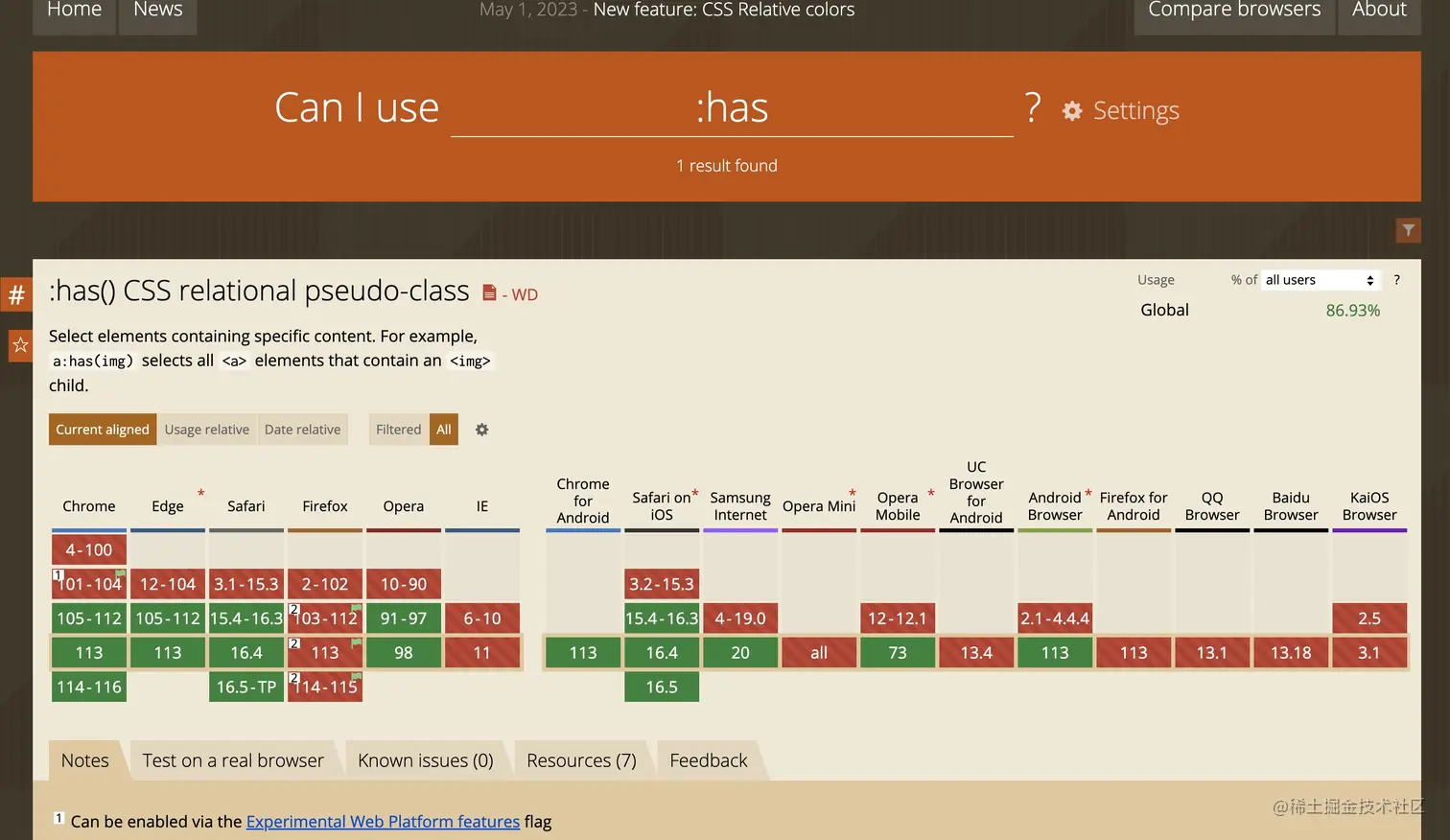Switch to the Date relative view
1450x840 pixels.
(x=303, y=430)
